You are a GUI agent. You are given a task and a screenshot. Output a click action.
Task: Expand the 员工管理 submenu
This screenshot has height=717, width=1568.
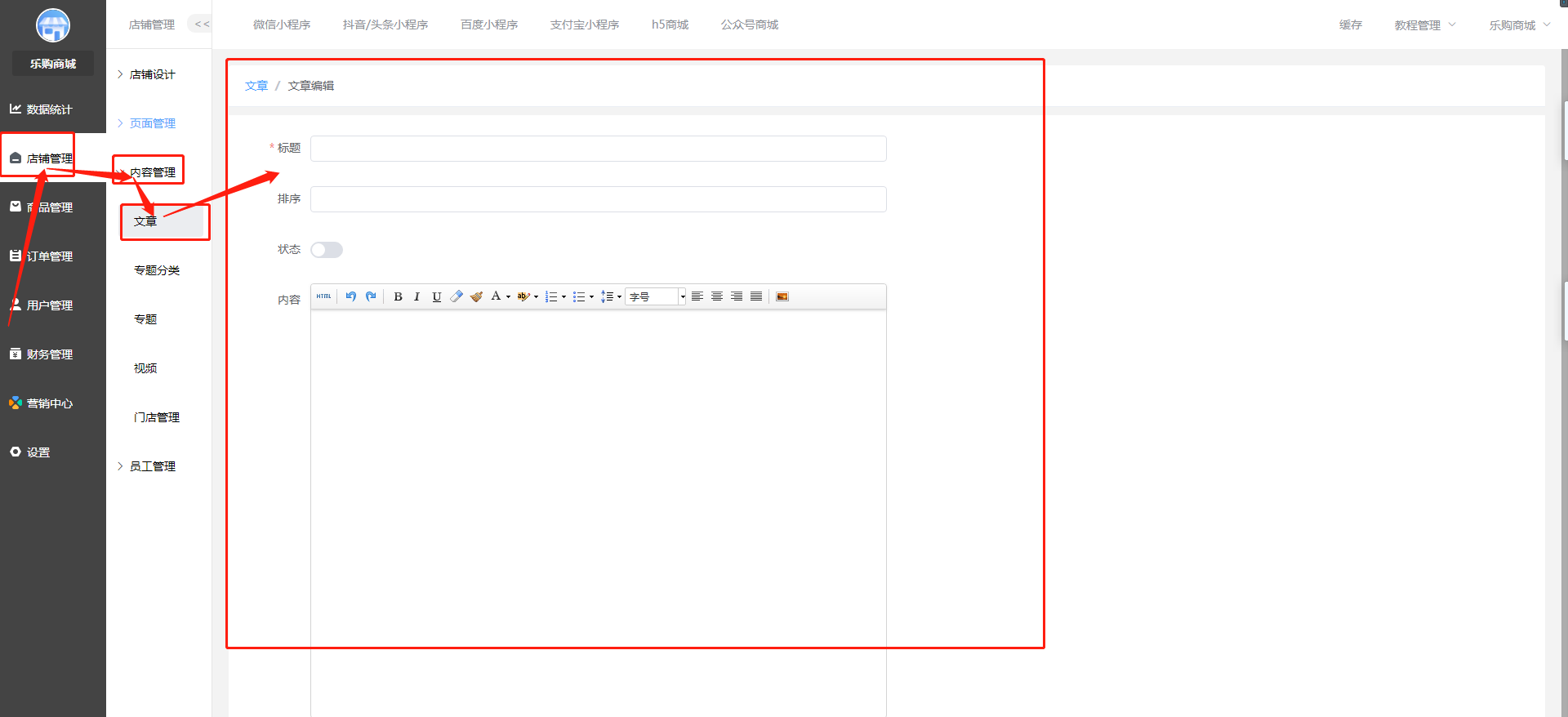pyautogui.click(x=147, y=466)
